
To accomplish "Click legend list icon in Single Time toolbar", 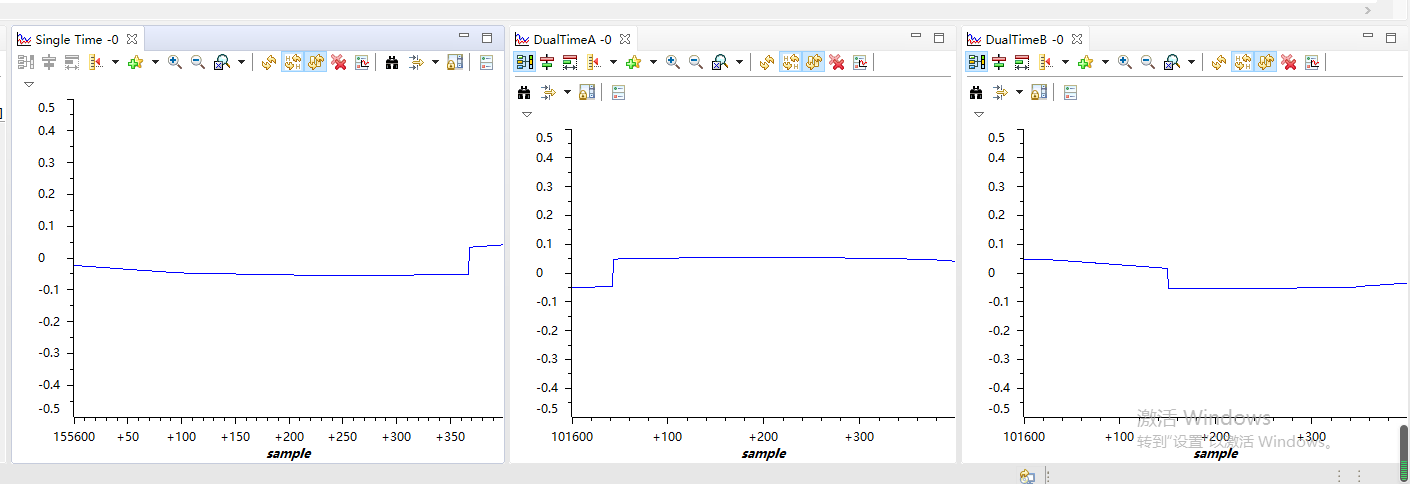I will (x=487, y=62).
